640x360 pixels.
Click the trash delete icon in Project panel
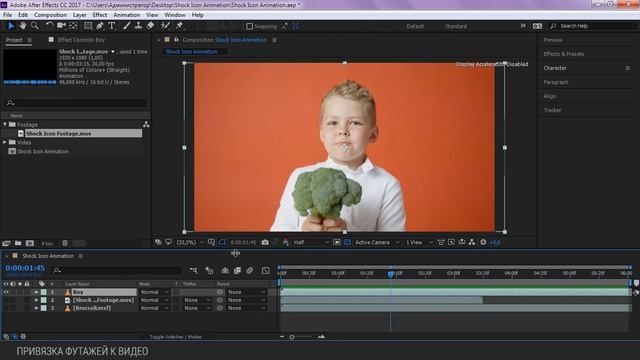(65, 243)
